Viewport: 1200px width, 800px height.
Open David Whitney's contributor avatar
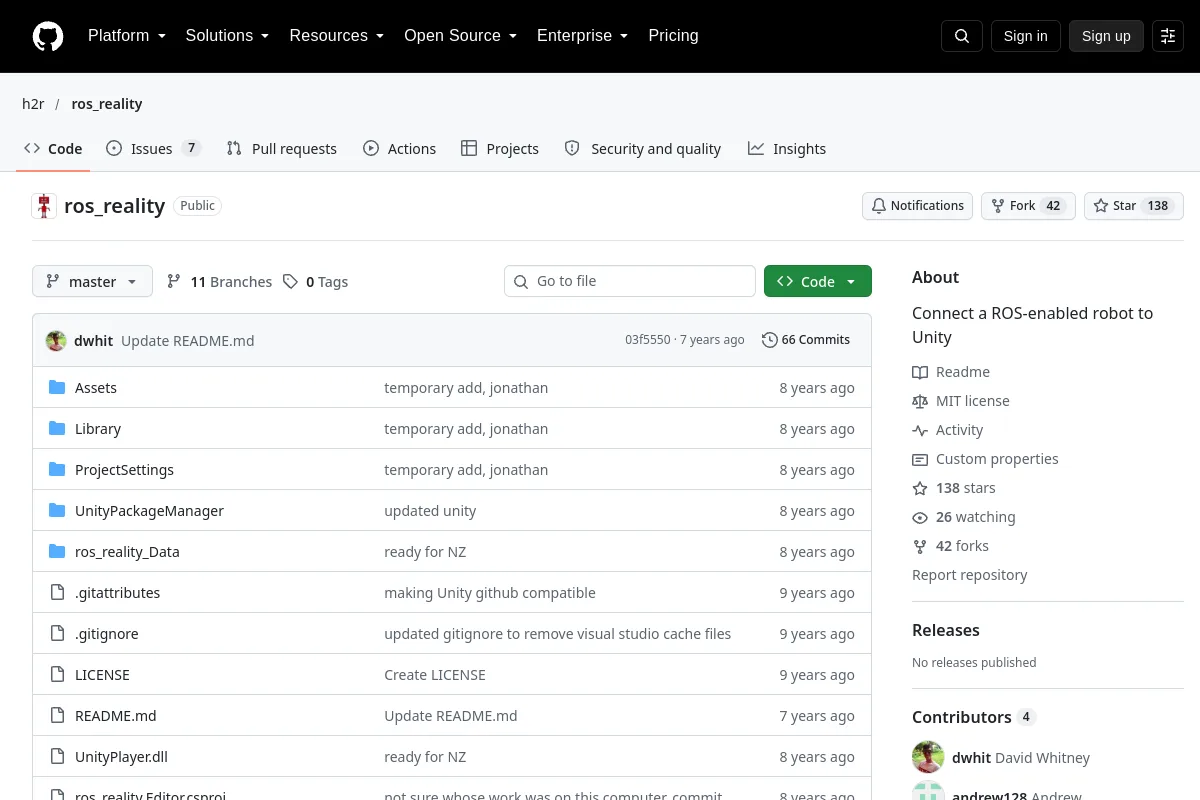[928, 757]
